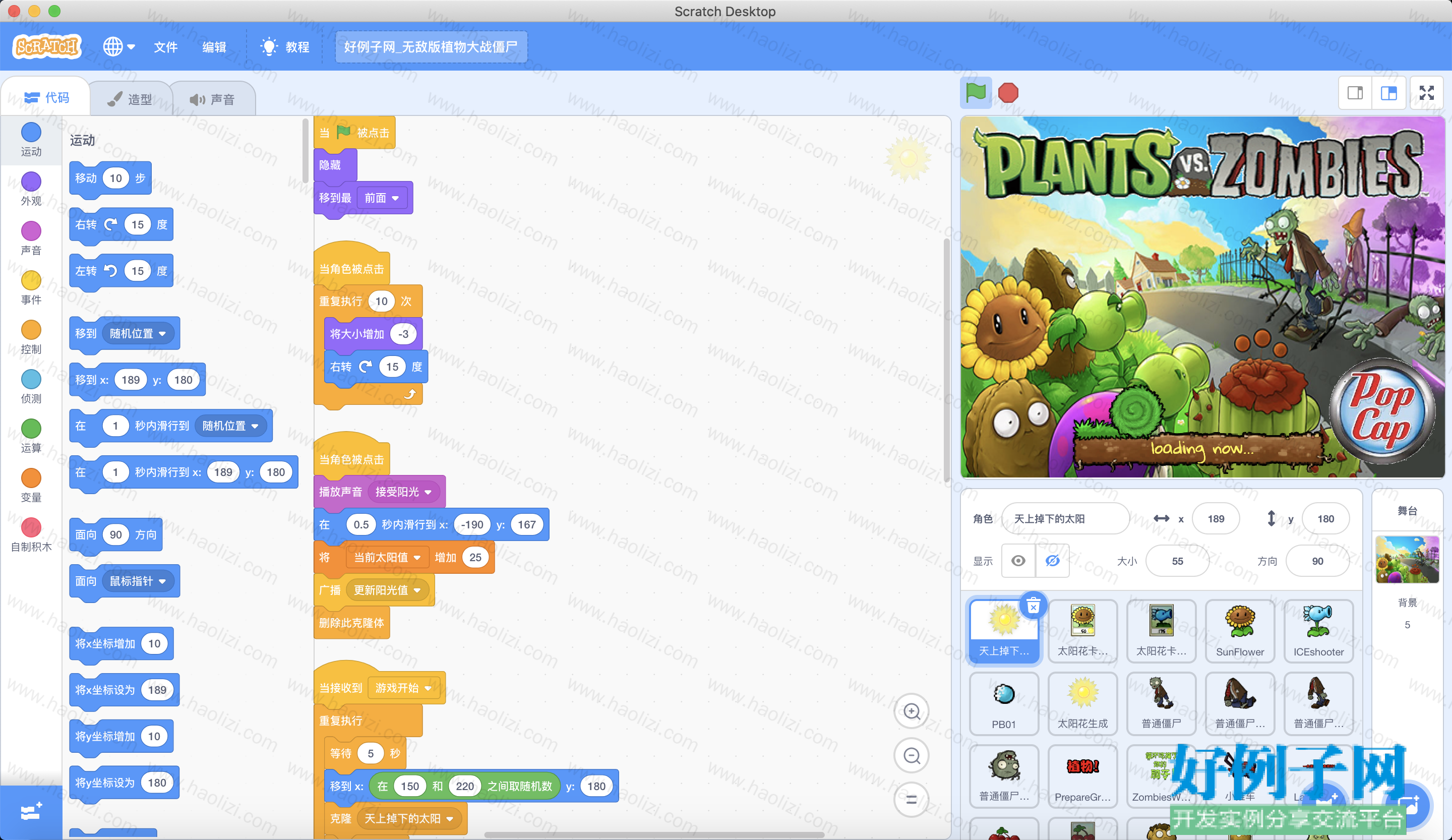Switch to the 声音 (Sounds) tab
Image resolution: width=1452 pixels, height=840 pixels.
coord(212,99)
